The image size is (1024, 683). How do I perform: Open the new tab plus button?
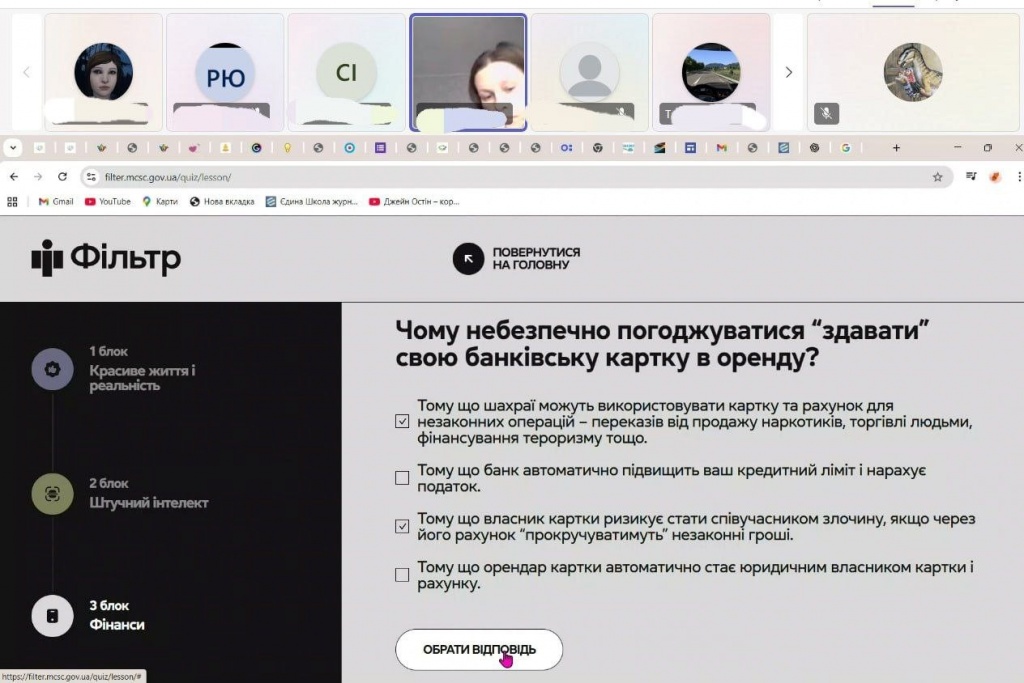pos(896,148)
